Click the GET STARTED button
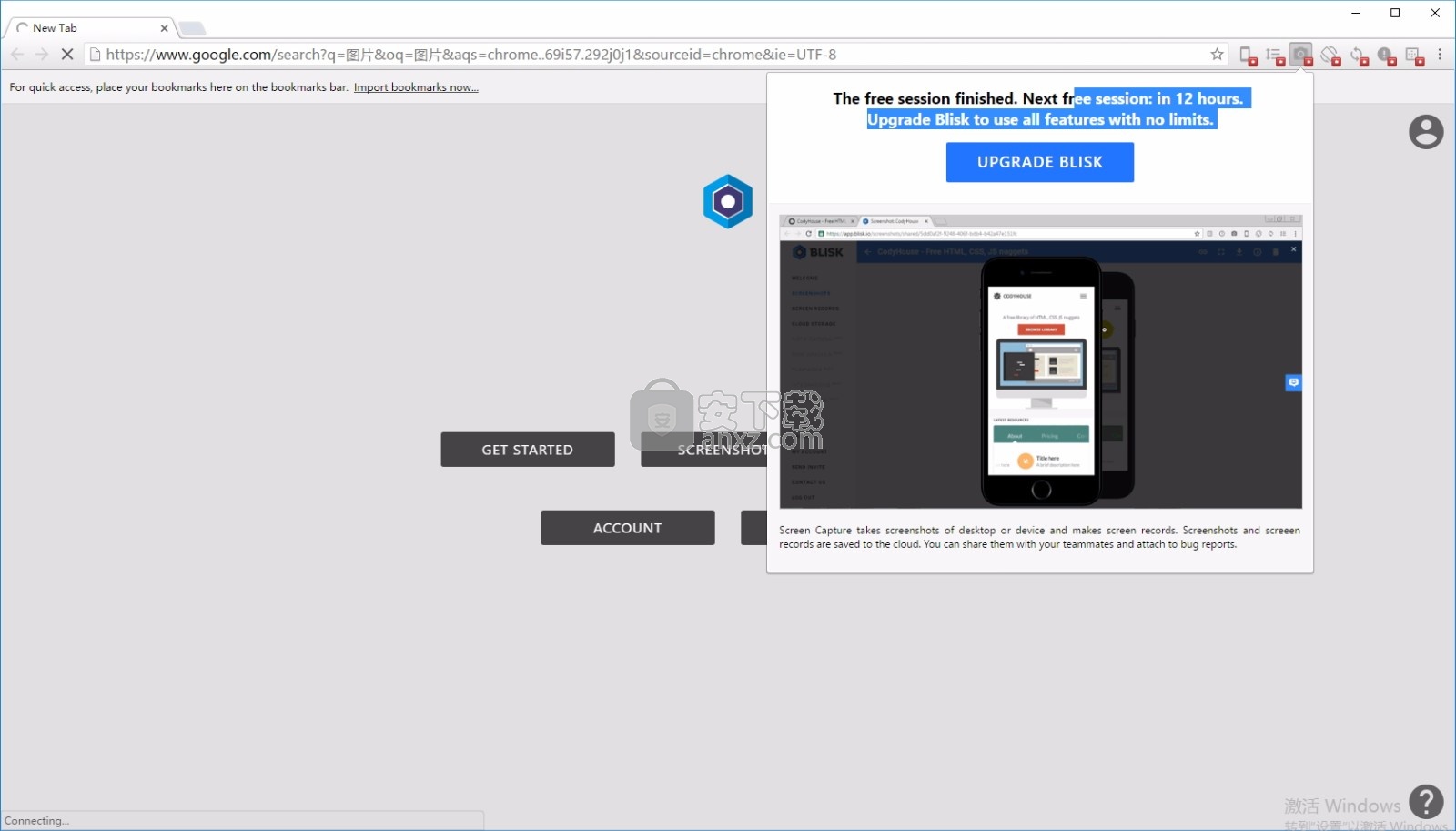Image resolution: width=1456 pixels, height=831 pixels. 528,450
